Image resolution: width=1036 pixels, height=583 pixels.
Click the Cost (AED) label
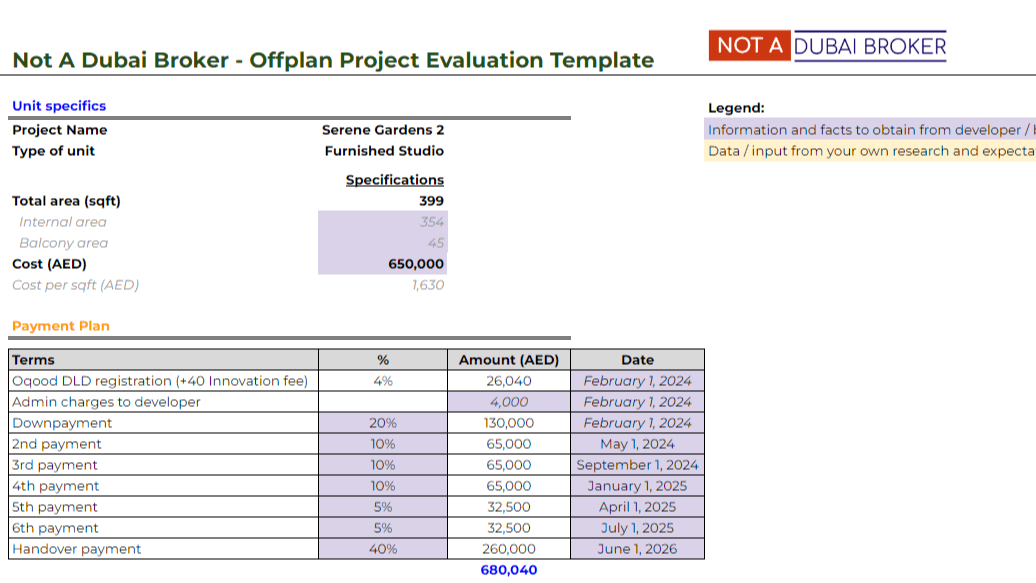pos(50,264)
